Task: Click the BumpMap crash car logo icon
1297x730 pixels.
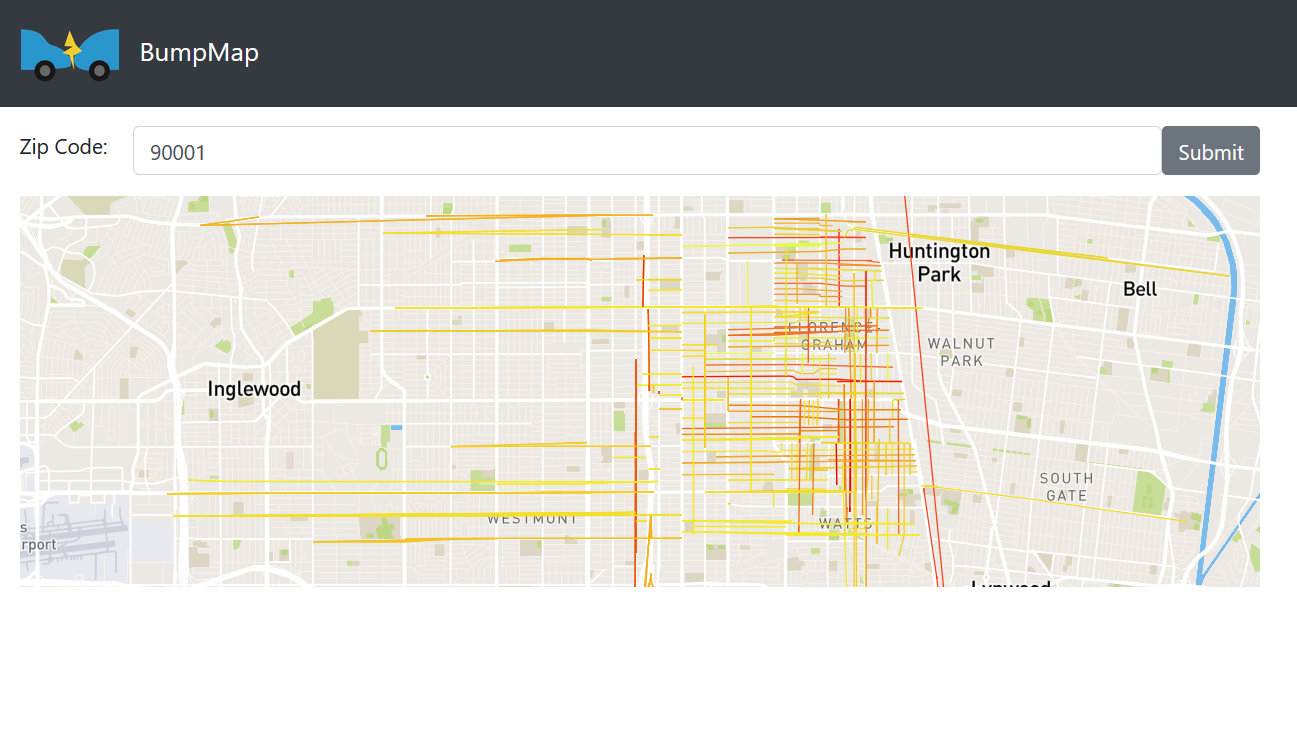Action: pos(69,52)
